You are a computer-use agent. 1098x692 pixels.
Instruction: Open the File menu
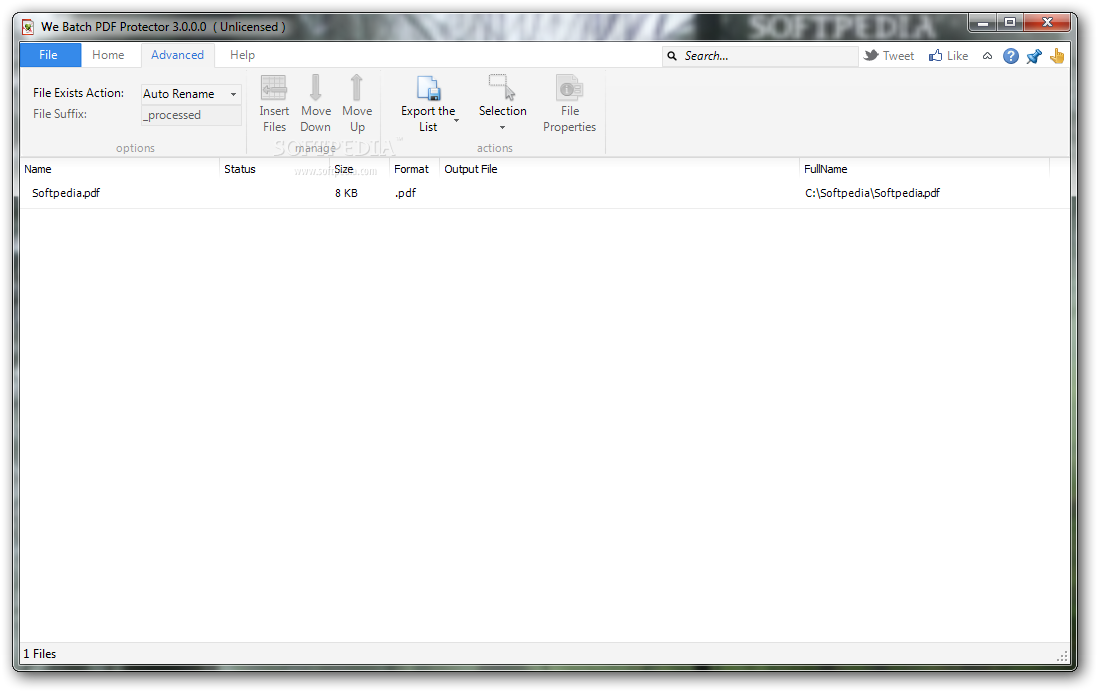pos(49,55)
